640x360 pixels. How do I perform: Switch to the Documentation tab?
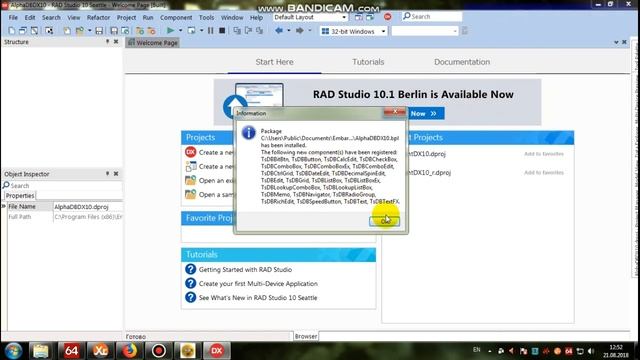point(462,62)
